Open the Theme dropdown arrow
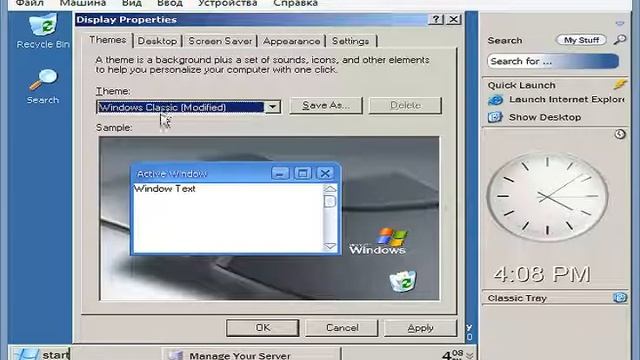The height and width of the screenshot is (360, 640). tap(272, 107)
